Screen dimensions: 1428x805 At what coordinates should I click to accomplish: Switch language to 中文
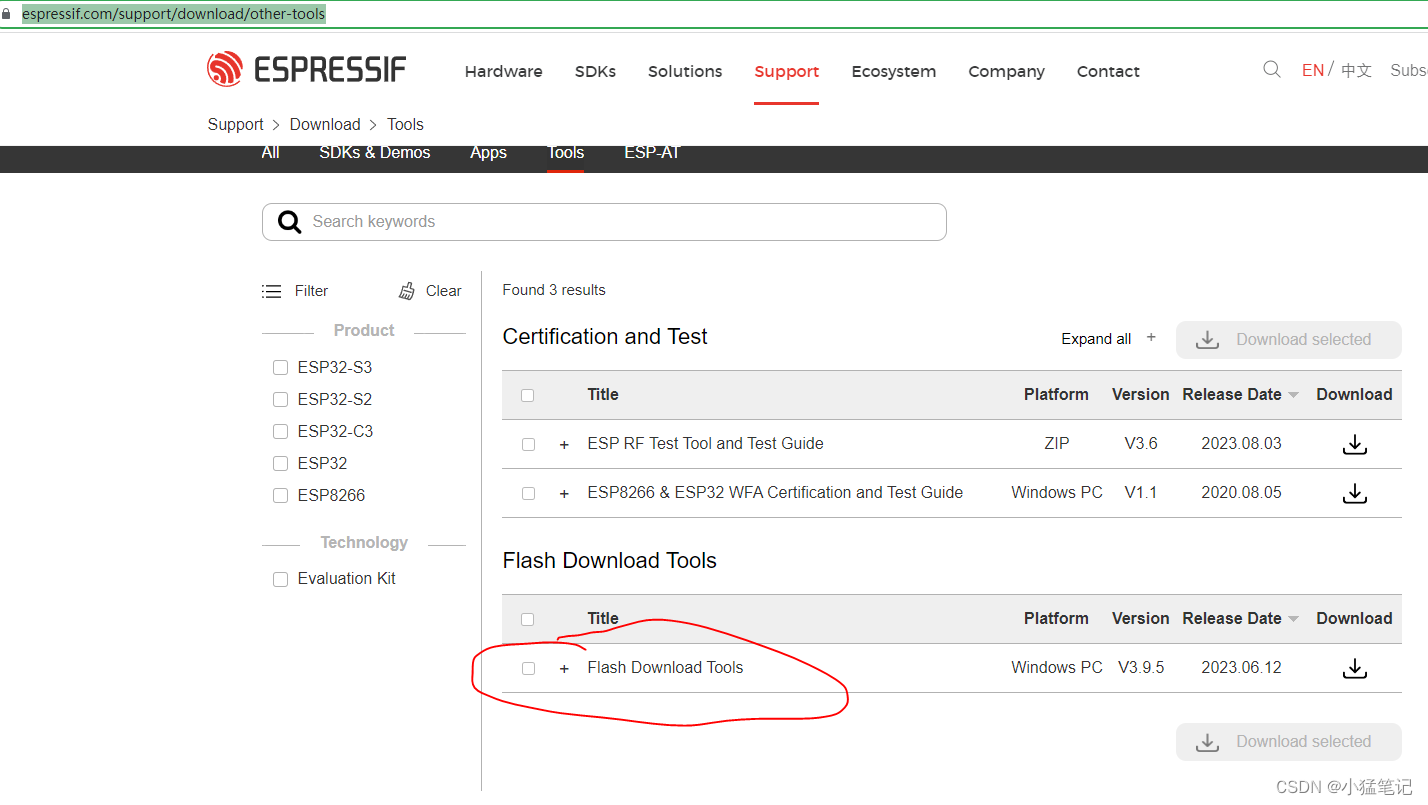(1356, 70)
